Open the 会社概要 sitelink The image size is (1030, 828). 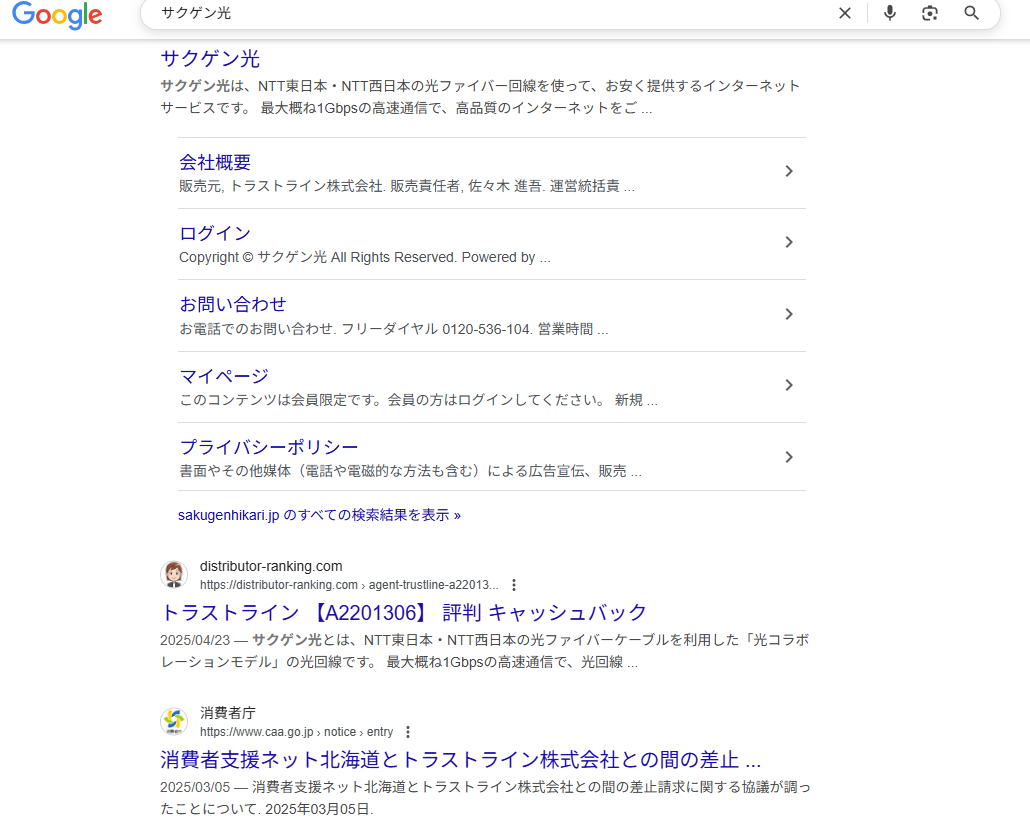pos(215,162)
